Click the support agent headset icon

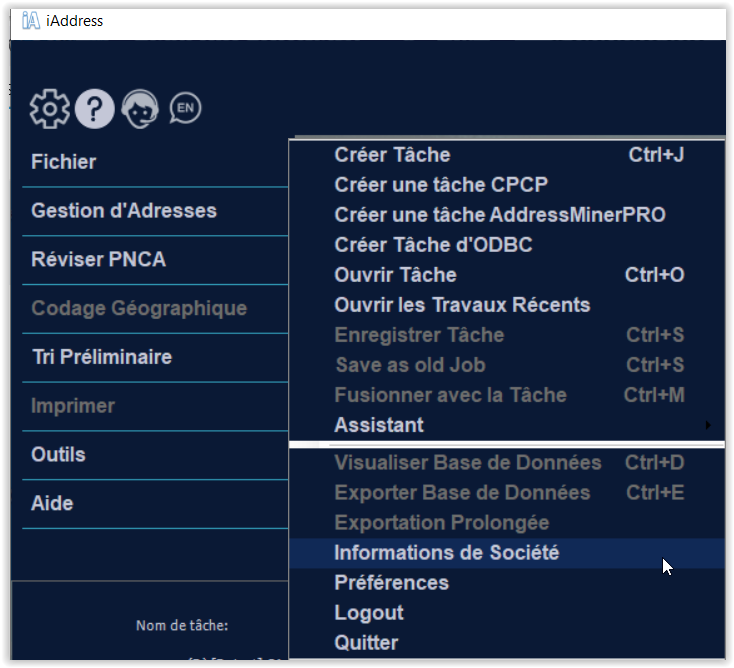click(140, 108)
